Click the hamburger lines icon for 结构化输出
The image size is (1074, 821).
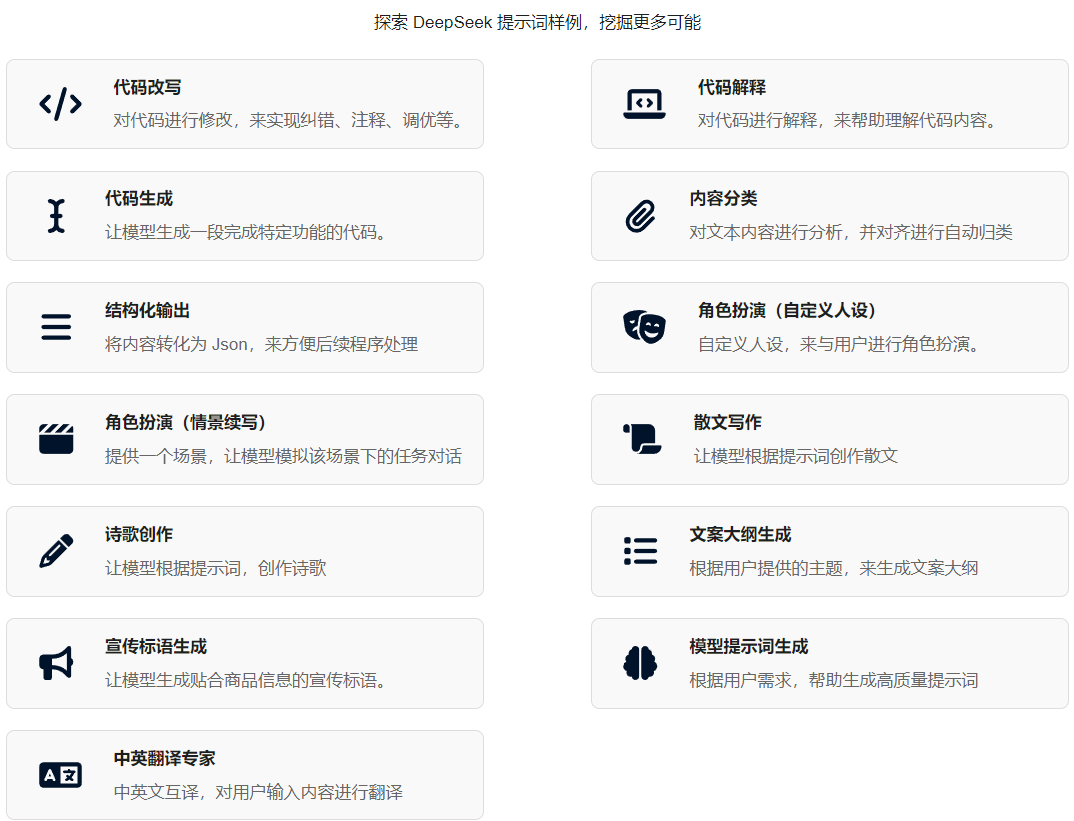coord(56,327)
